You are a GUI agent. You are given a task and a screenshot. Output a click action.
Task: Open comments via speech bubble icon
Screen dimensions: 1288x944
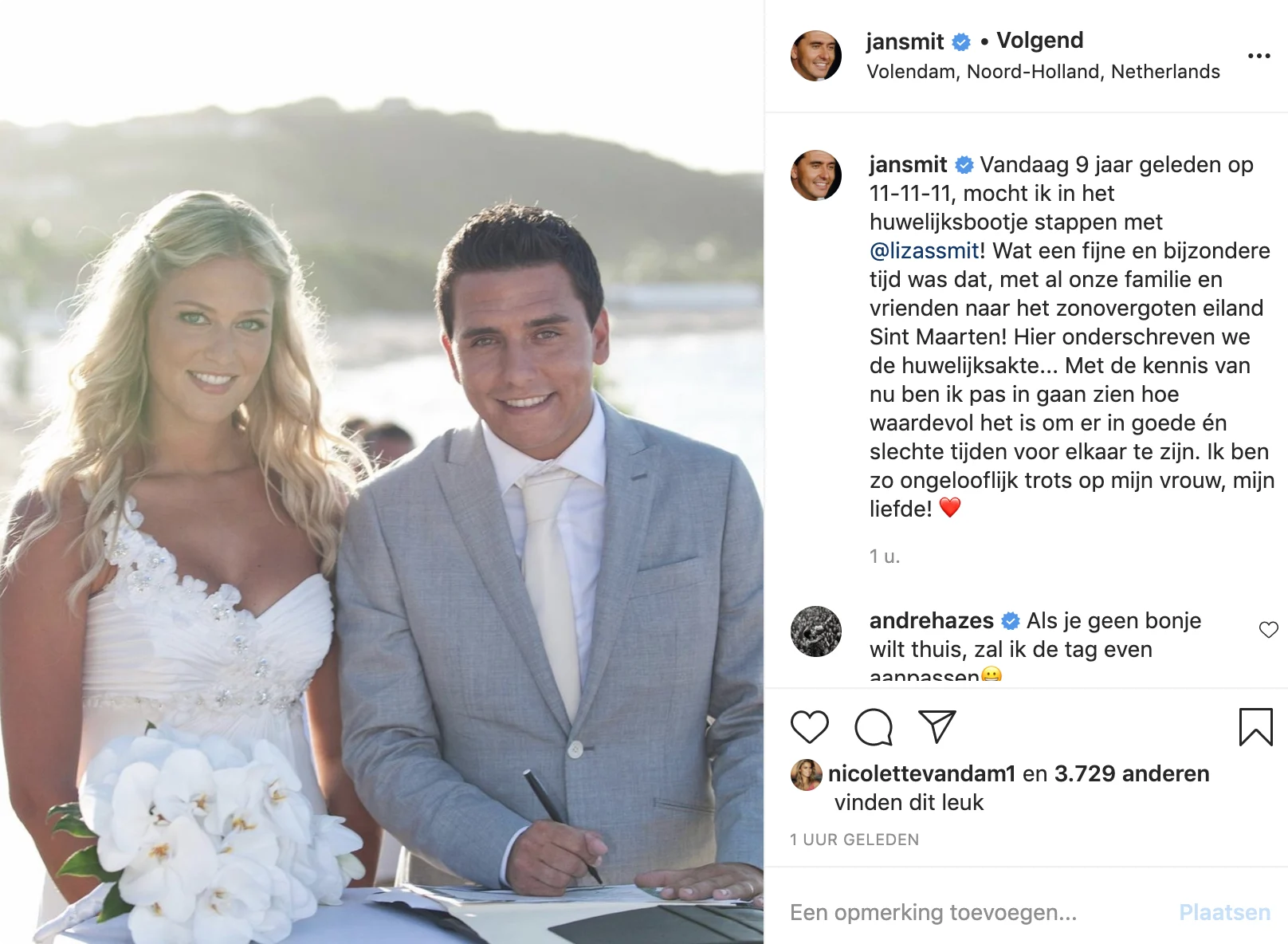874,726
